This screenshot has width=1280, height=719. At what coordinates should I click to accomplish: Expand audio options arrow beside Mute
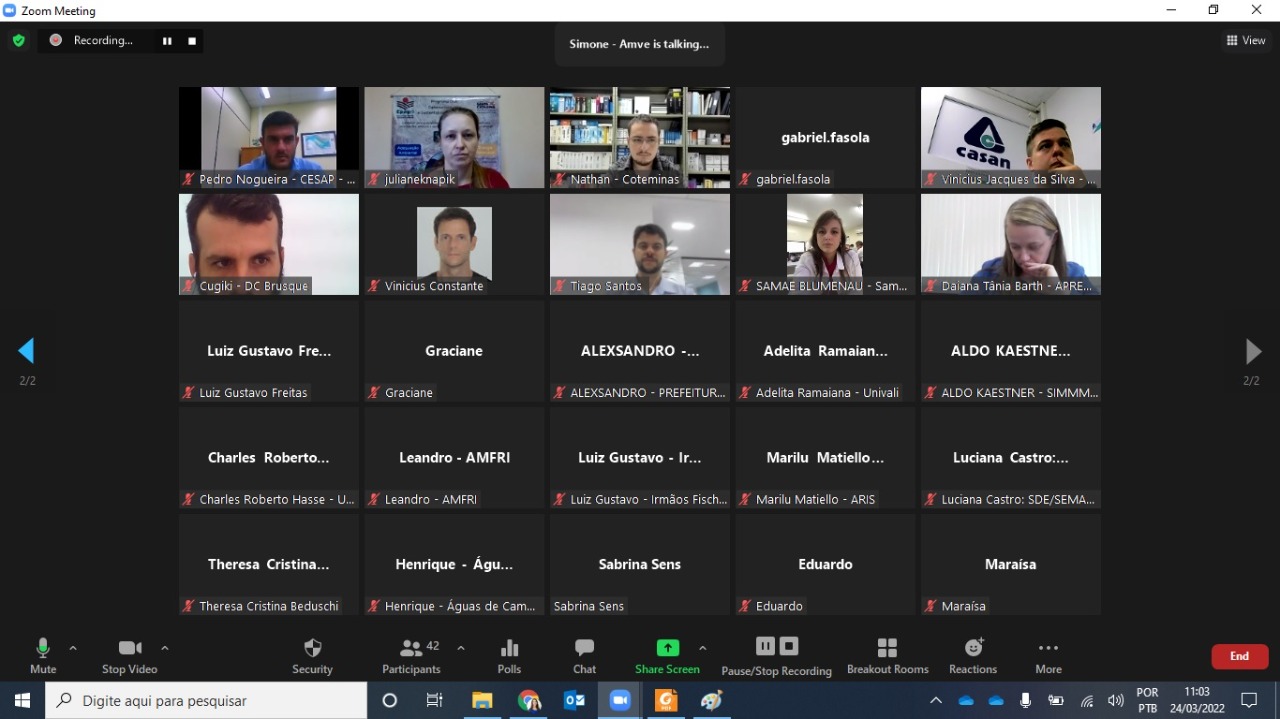tap(73, 648)
